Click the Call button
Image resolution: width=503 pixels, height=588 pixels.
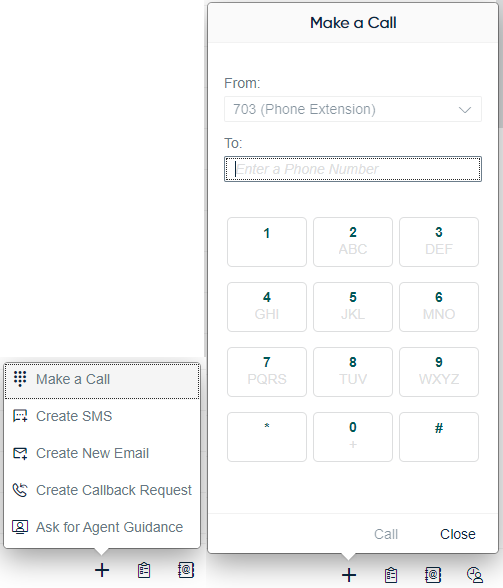pos(386,534)
